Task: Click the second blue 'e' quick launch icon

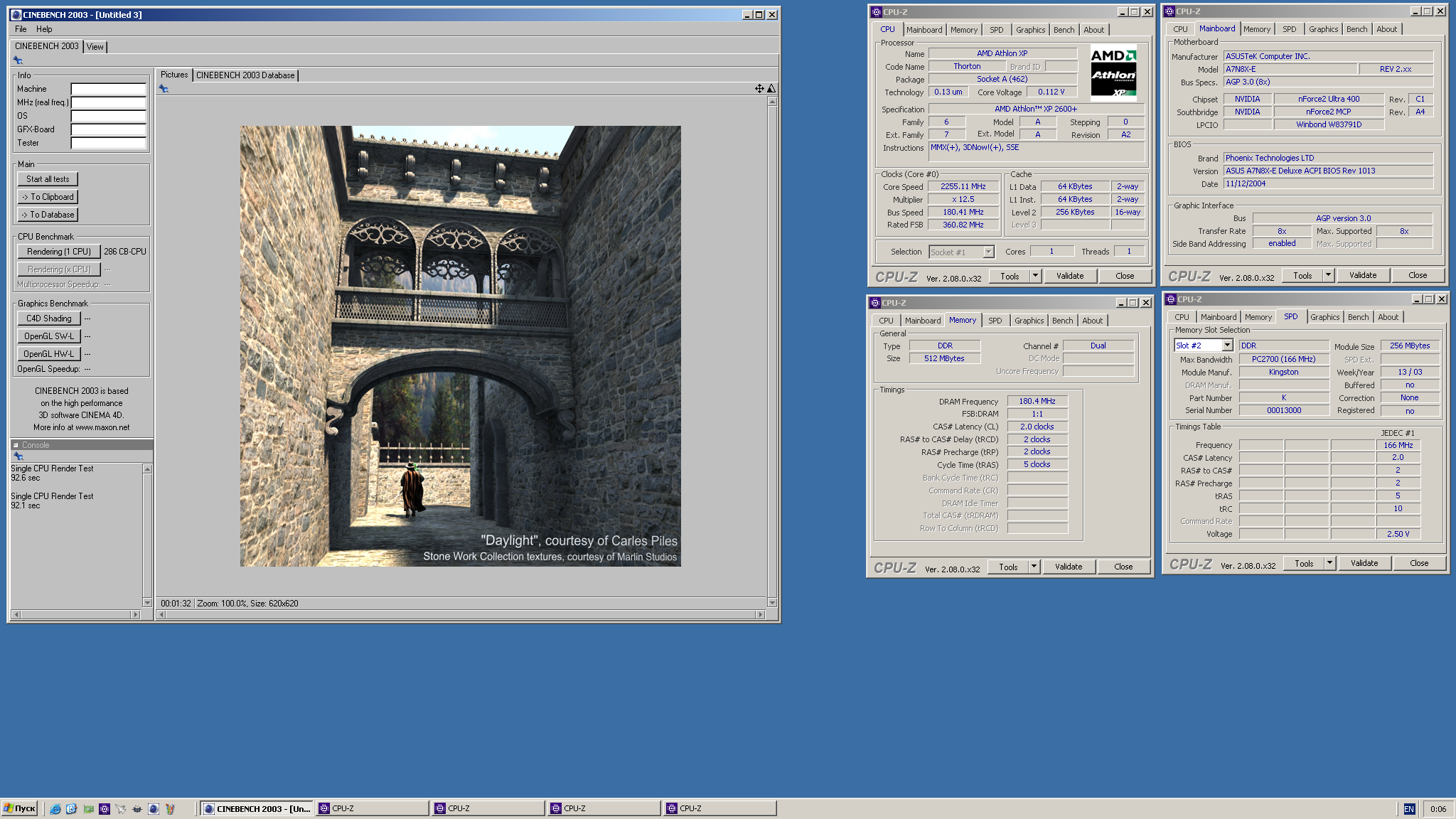Action: 72,808
